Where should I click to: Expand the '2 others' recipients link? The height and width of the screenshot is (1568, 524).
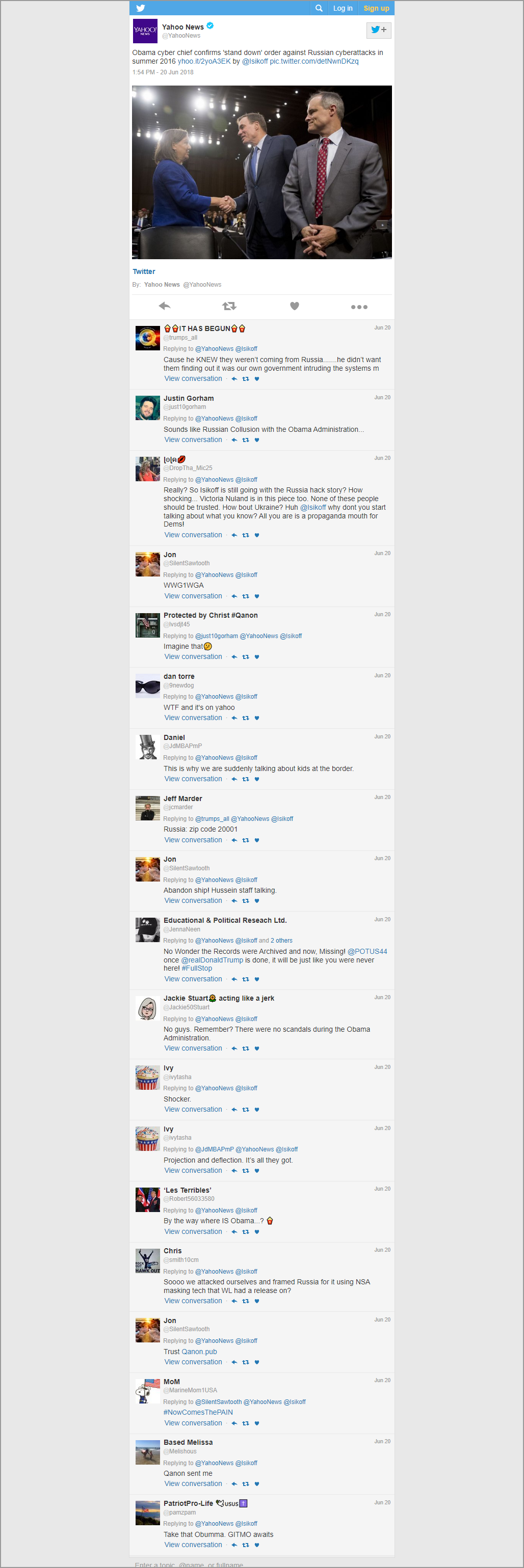click(281, 941)
